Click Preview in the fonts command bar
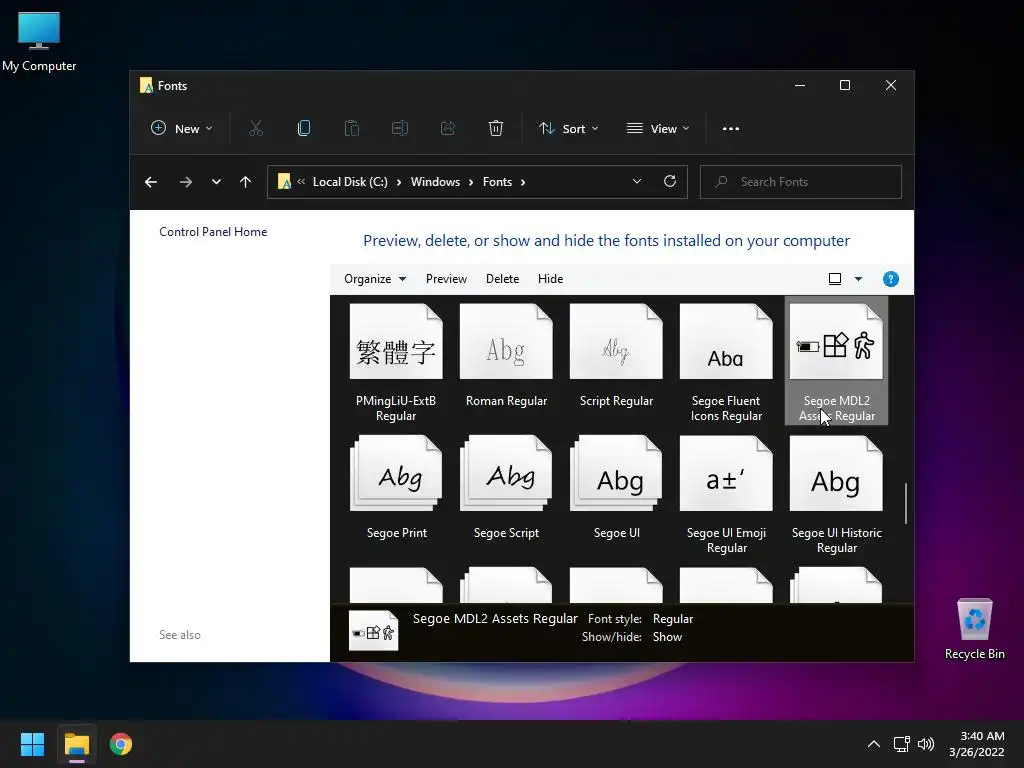The width and height of the screenshot is (1024, 768). click(x=446, y=279)
